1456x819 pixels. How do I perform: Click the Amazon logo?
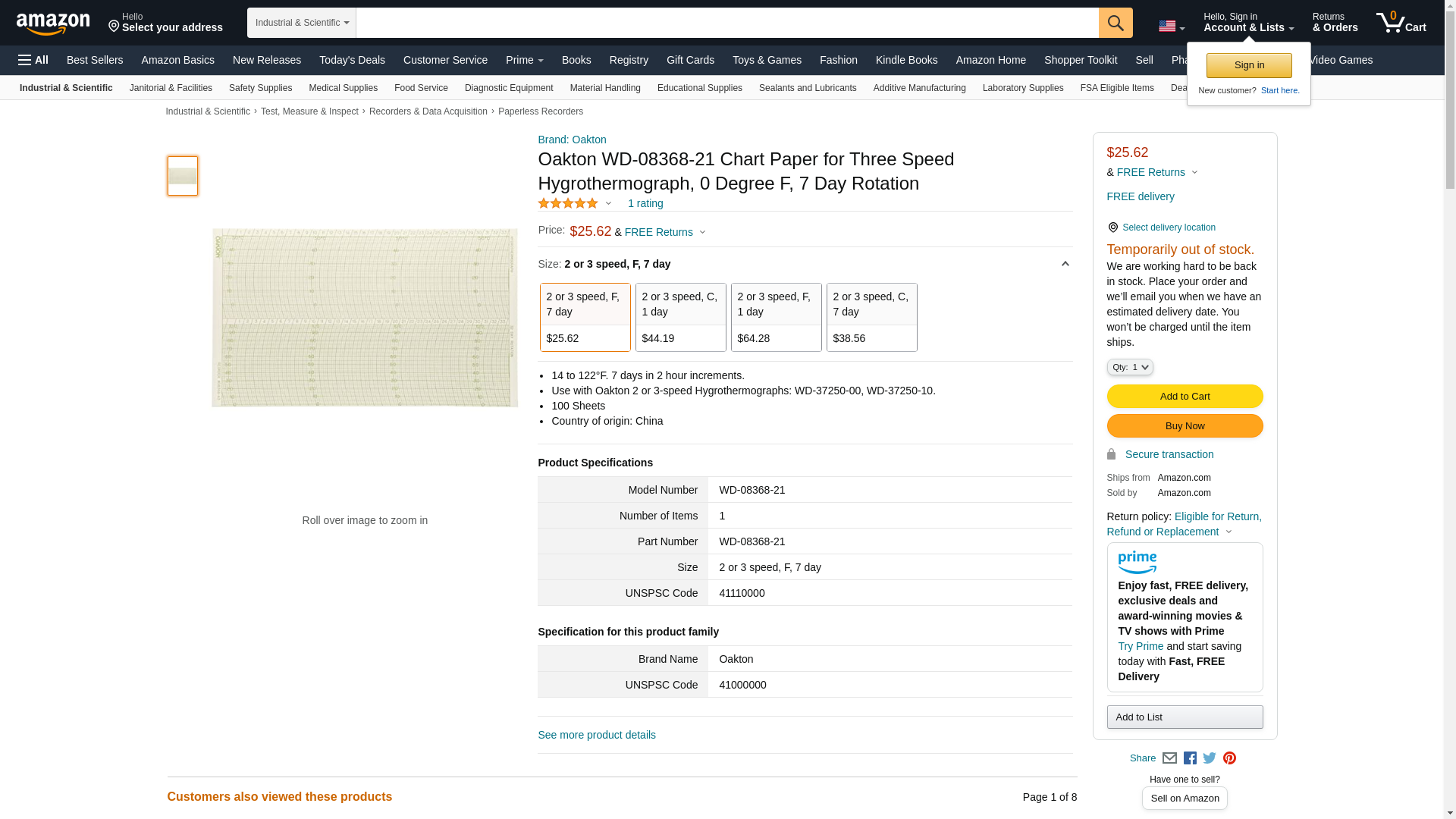53,24
